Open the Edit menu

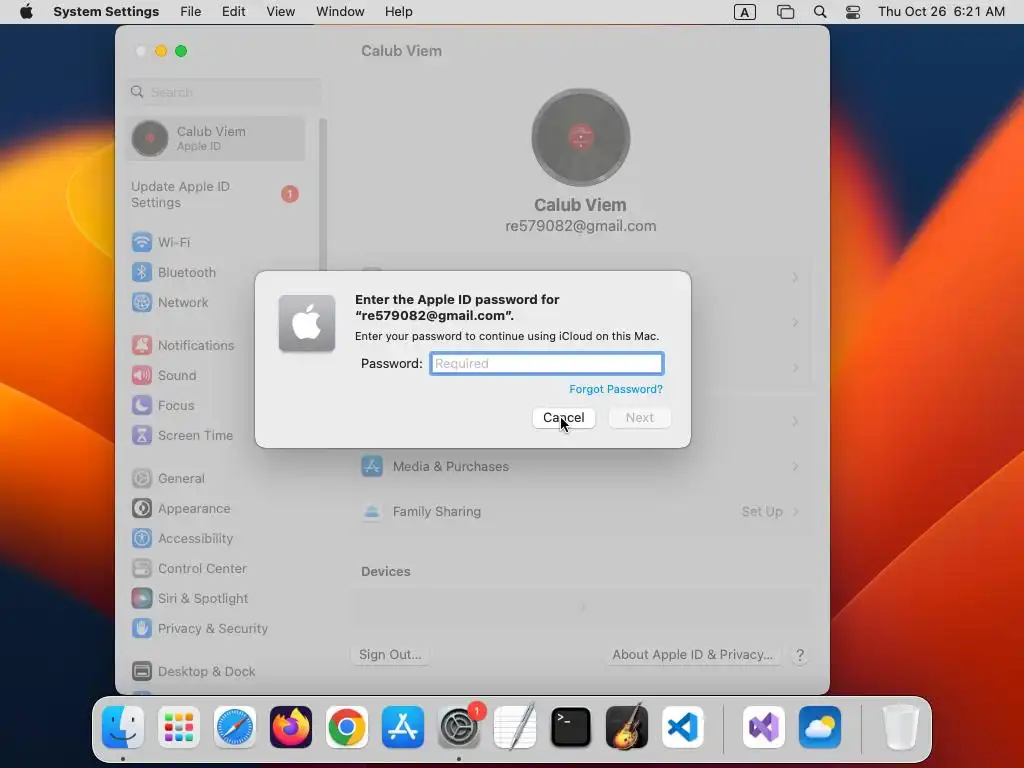233,12
